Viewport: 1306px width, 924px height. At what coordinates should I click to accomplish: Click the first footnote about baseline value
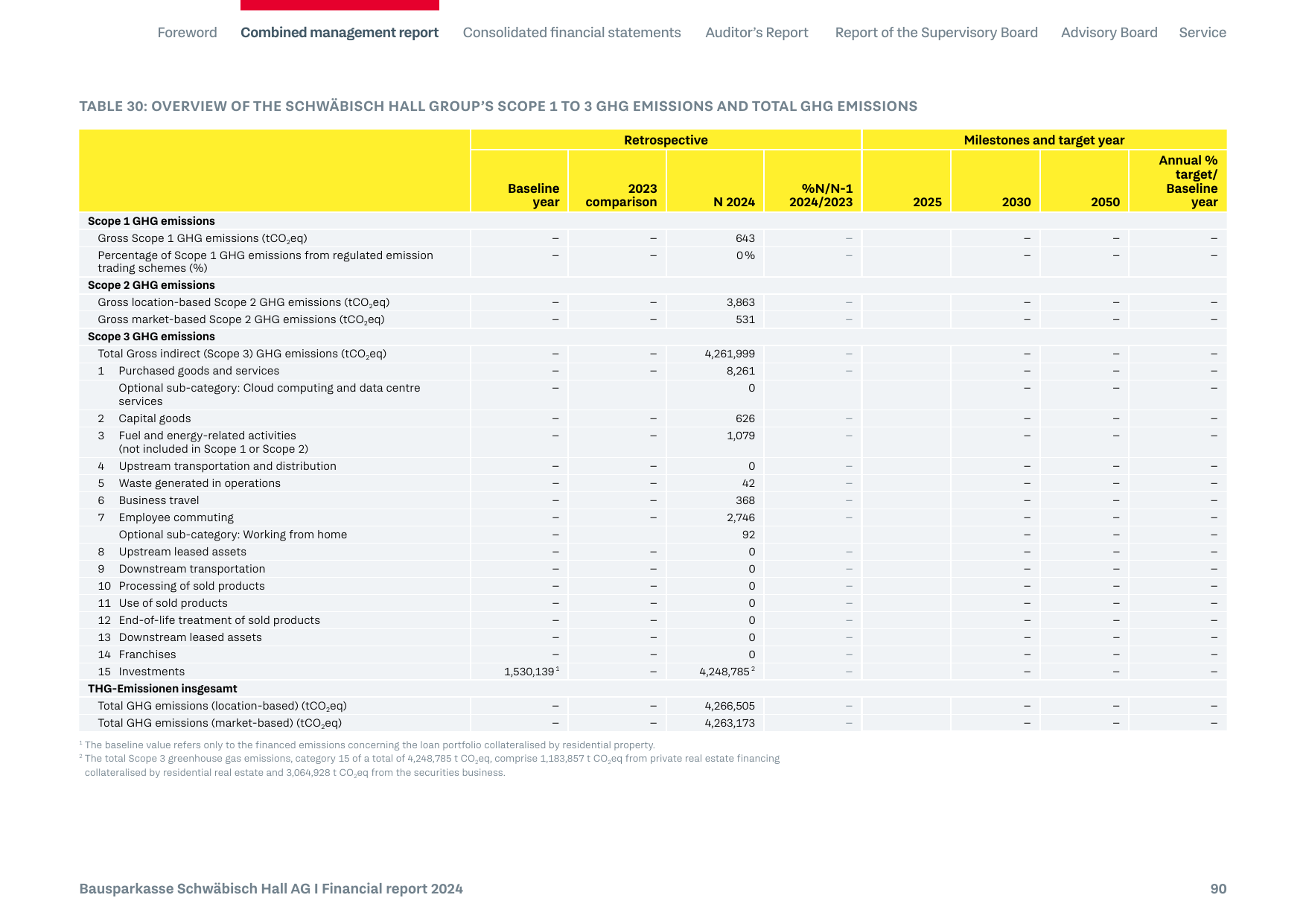click(367, 745)
